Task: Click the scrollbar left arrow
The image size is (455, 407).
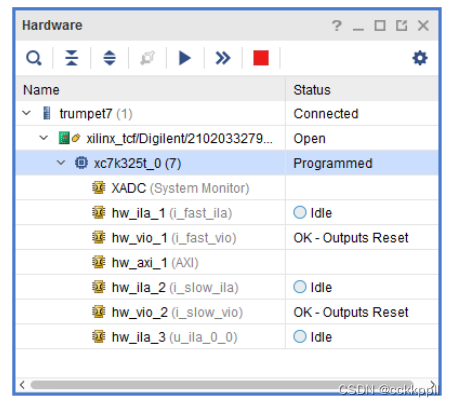Action: click(22, 385)
